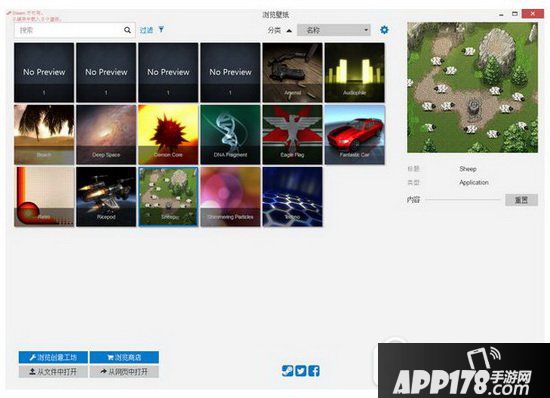Click the magnifier search icon

coord(127,30)
